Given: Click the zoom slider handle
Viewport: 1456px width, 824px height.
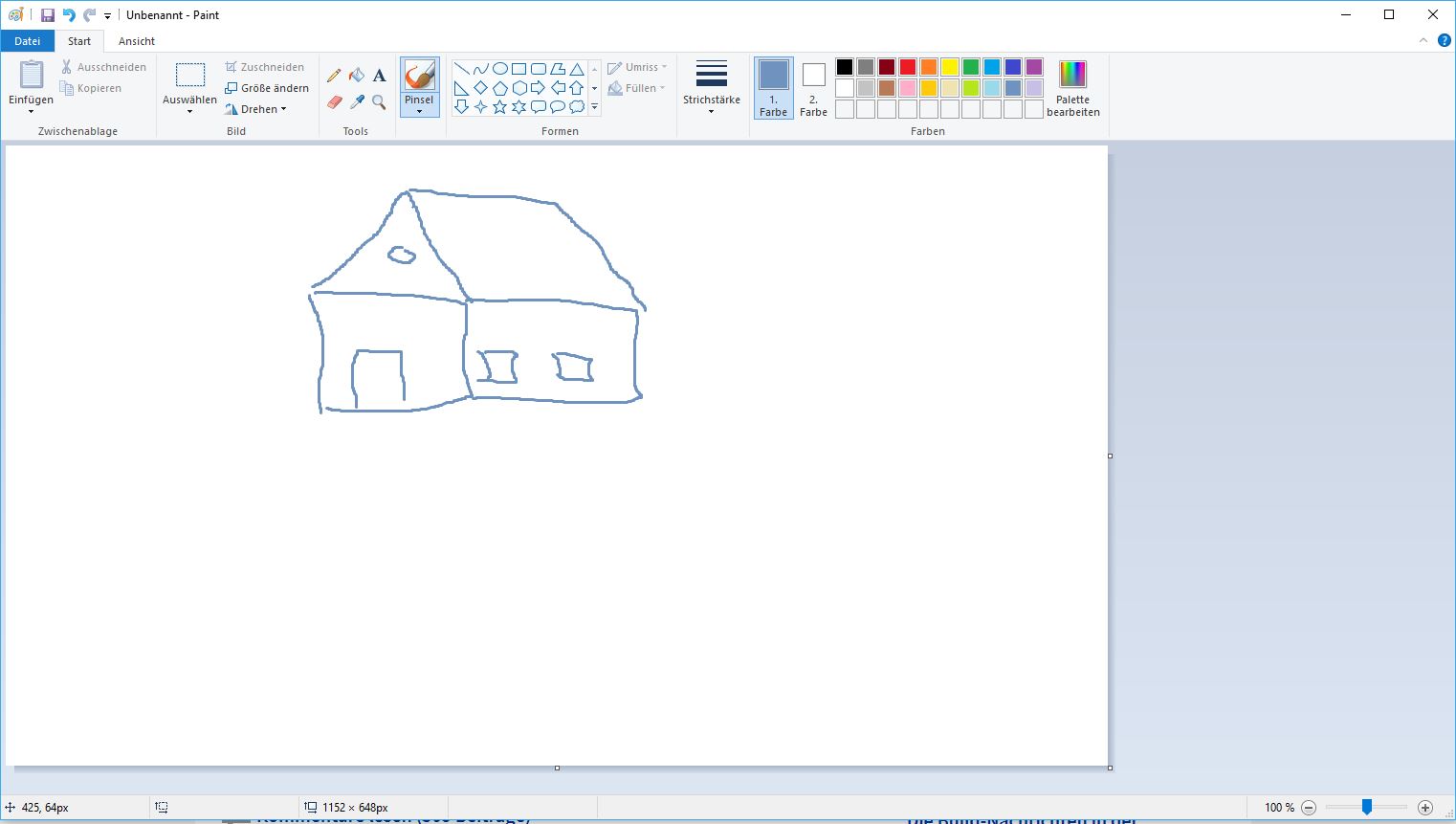Looking at the screenshot, I should point(1367,808).
